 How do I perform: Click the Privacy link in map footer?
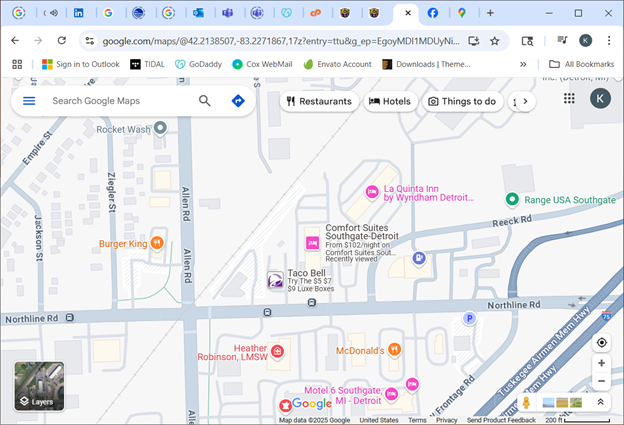pyautogui.click(x=447, y=420)
